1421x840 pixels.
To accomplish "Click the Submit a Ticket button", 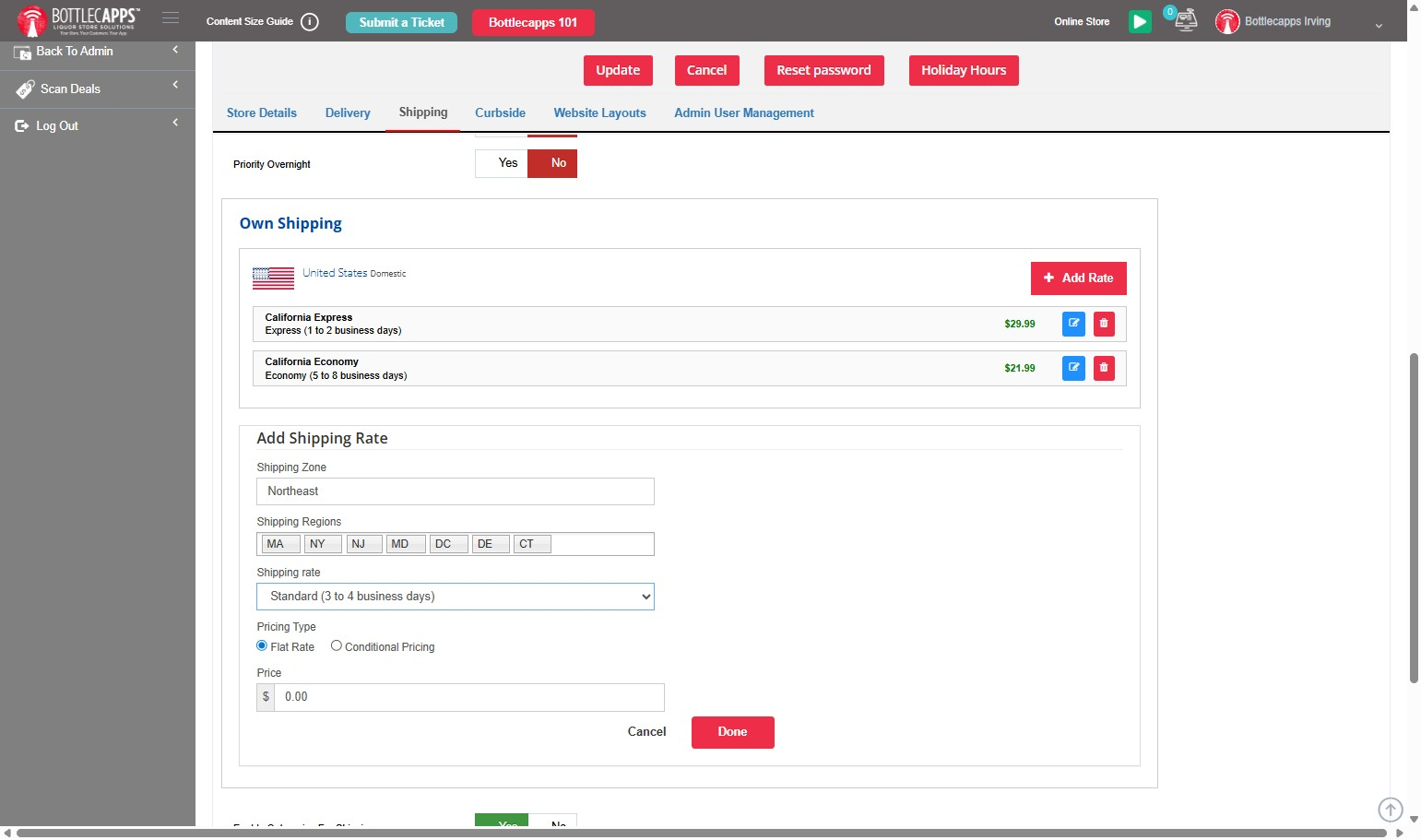I will pos(401,22).
